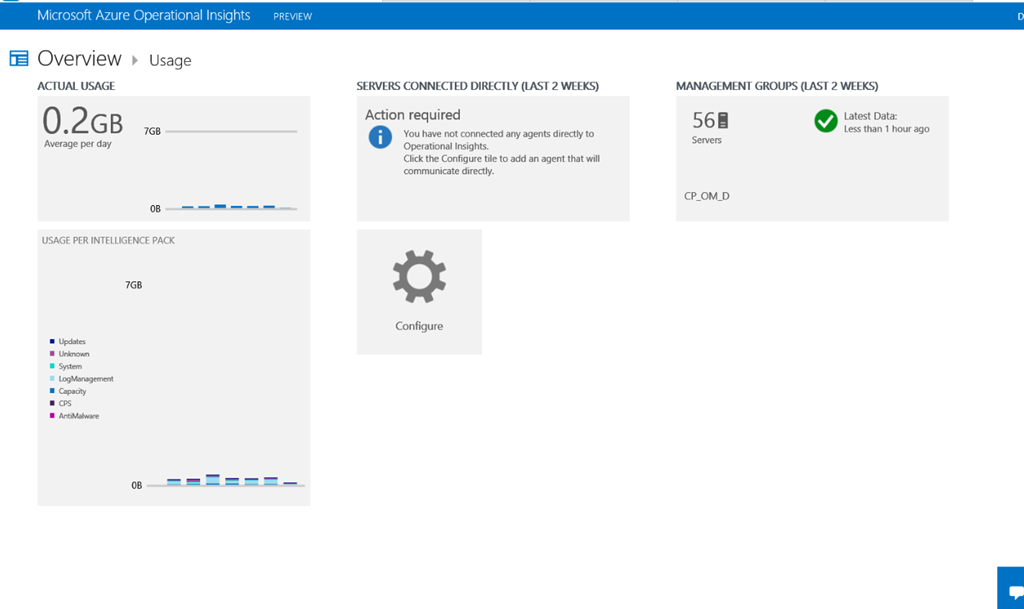Open the feedback chat icon
The width and height of the screenshot is (1024, 609).
pos(1011,588)
